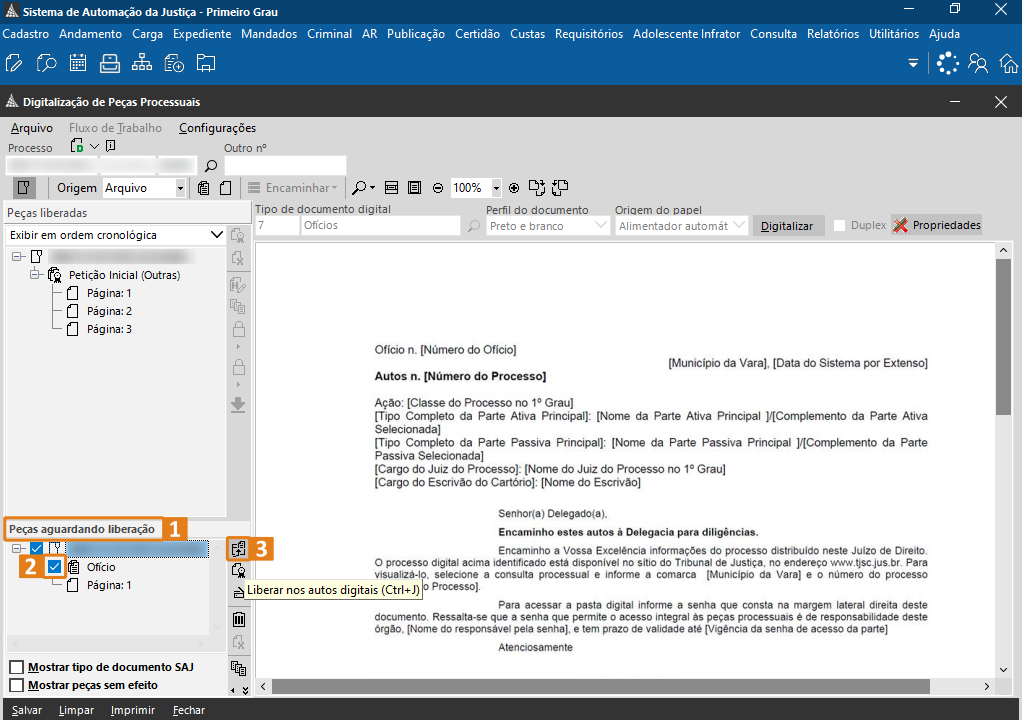Click the Propriedades button

pyautogui.click(x=937, y=225)
